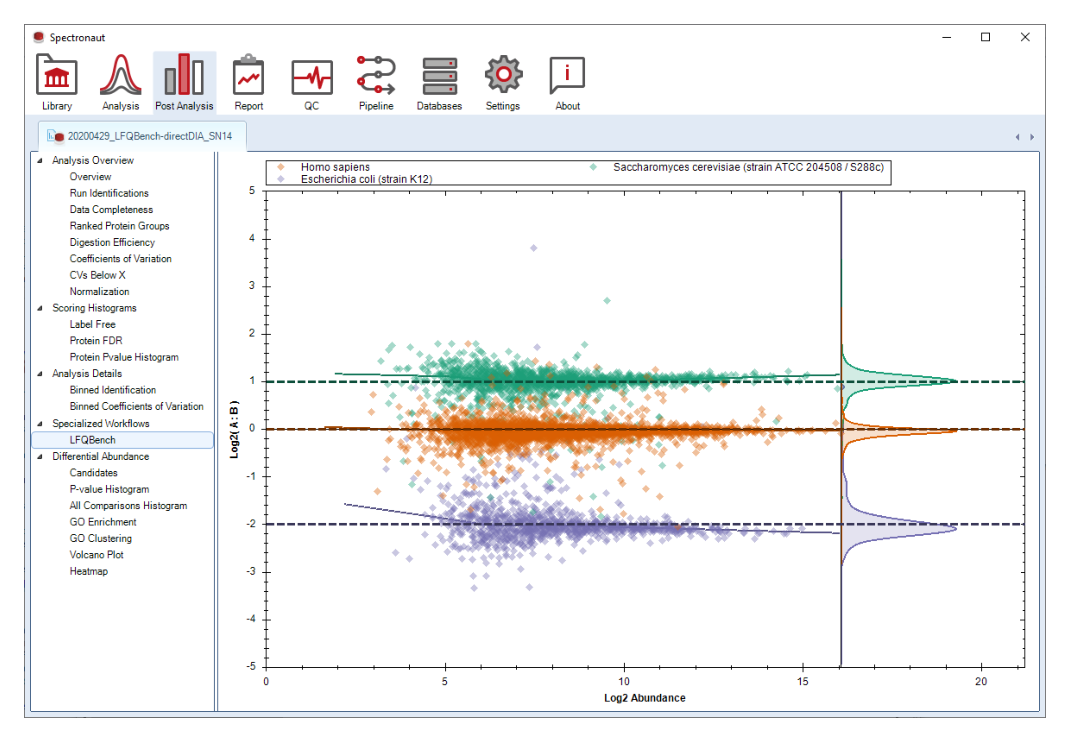Screen dimensions: 1070x742
Task: Switch to the Analysis perspective icon
Action: pos(121,82)
